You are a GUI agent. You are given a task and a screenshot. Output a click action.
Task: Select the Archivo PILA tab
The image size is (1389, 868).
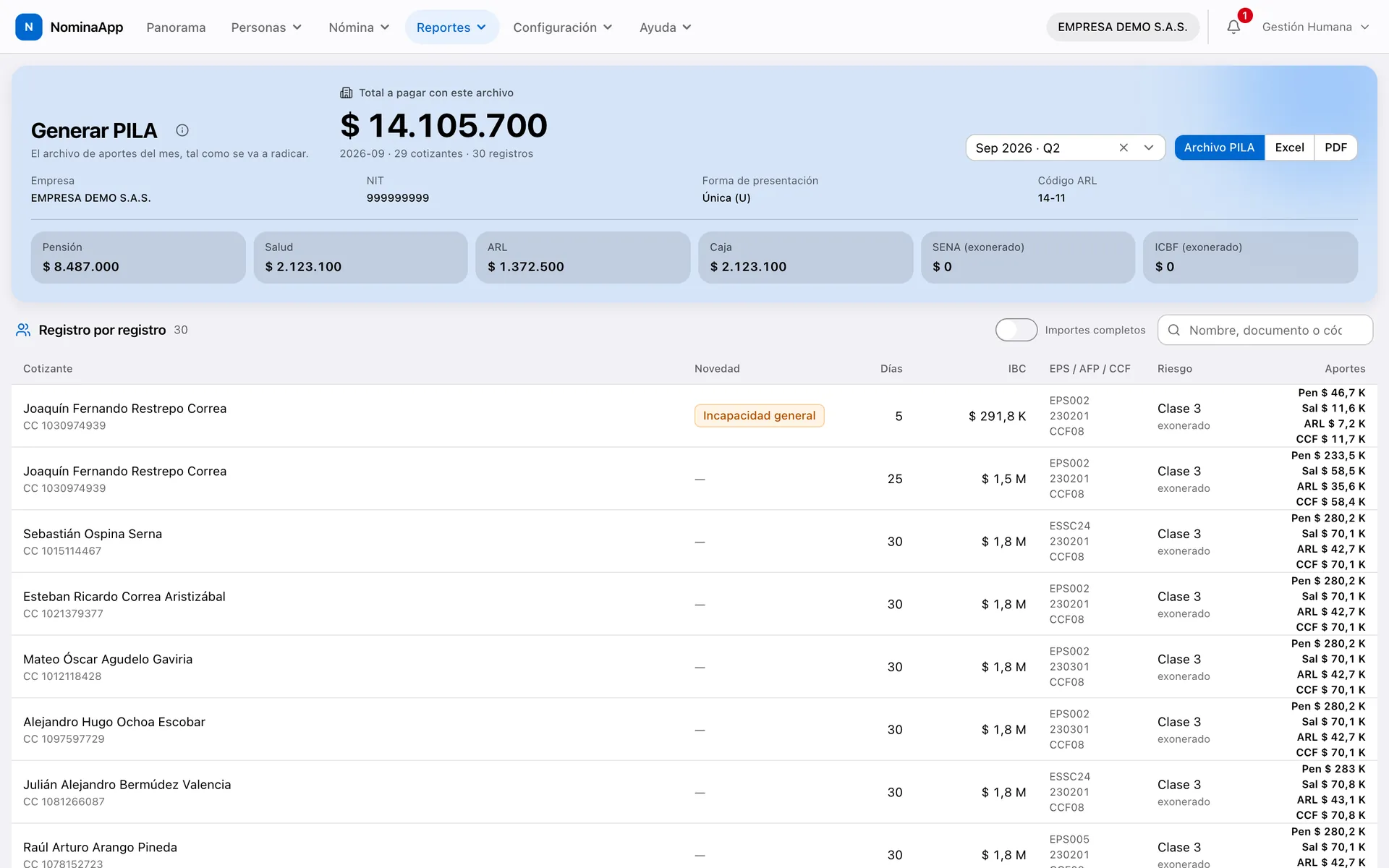[1219, 148]
